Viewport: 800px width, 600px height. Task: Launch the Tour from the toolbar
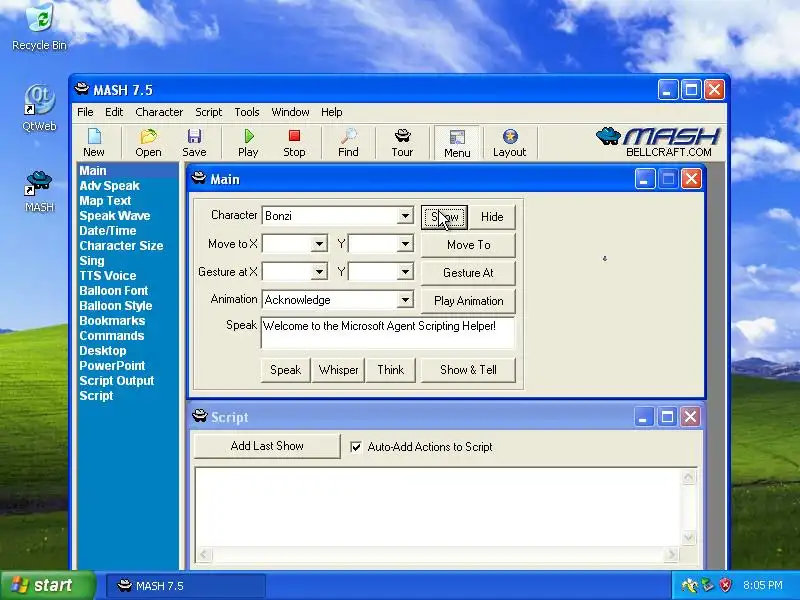402,143
